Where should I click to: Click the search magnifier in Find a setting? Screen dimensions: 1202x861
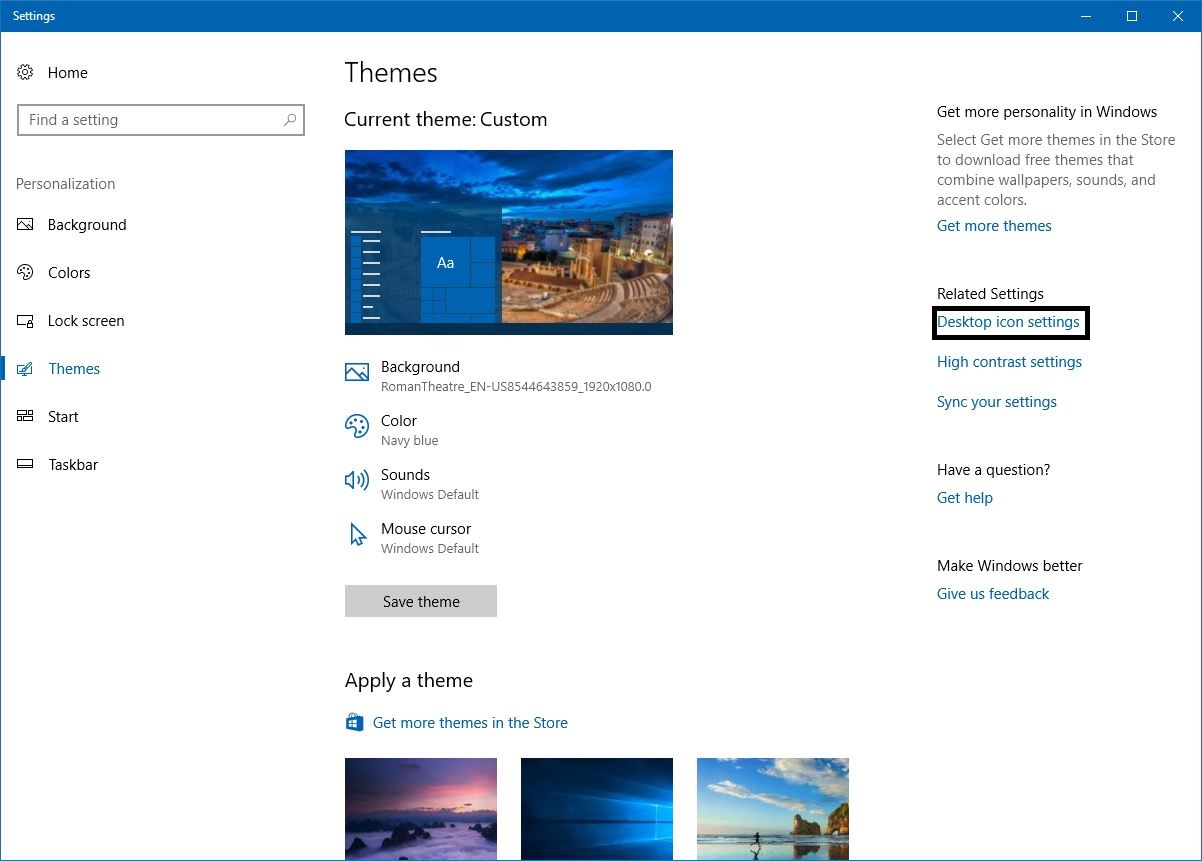click(x=290, y=120)
